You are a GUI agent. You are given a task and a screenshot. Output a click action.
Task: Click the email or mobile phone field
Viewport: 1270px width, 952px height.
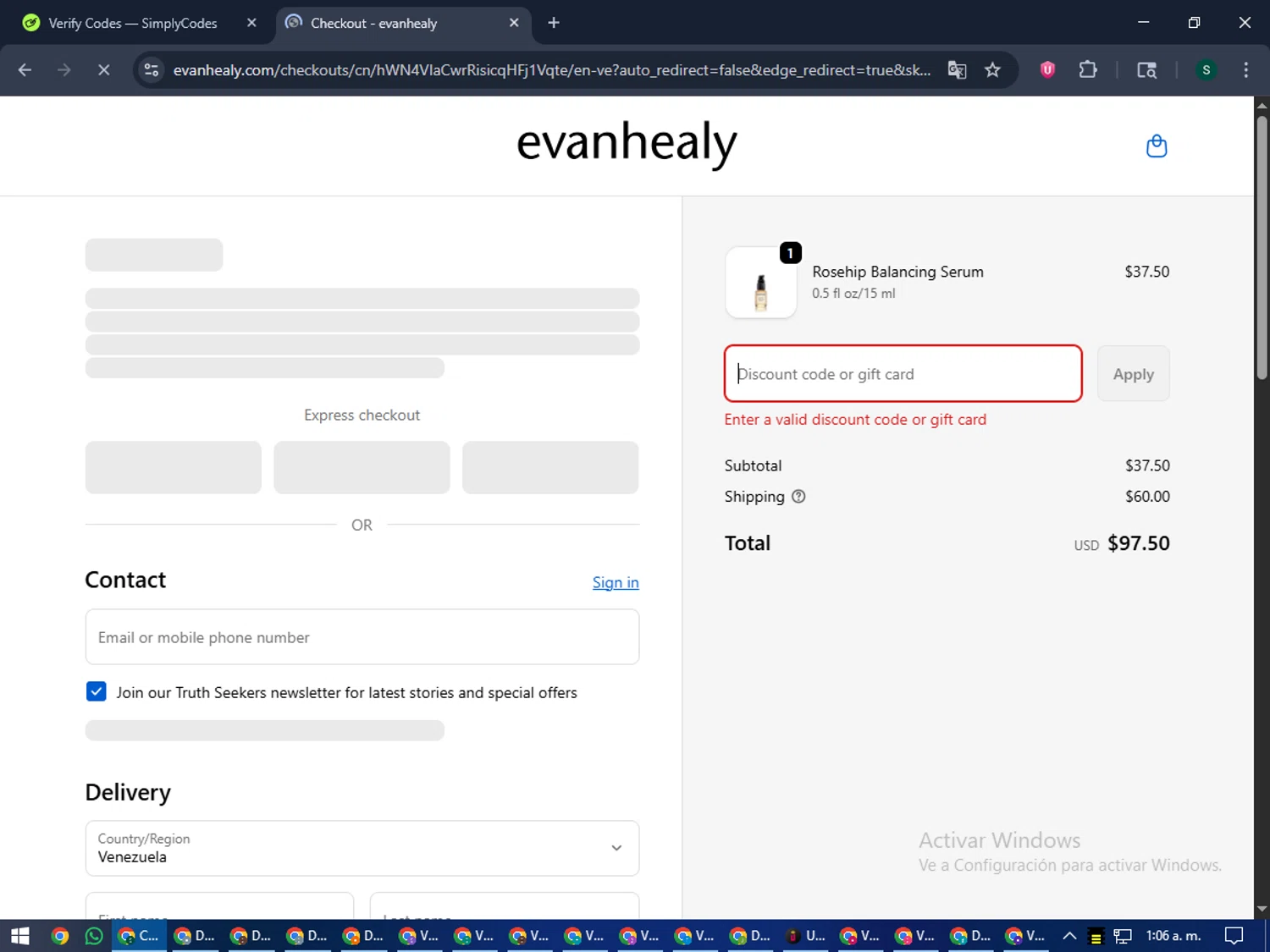pyautogui.click(x=362, y=637)
